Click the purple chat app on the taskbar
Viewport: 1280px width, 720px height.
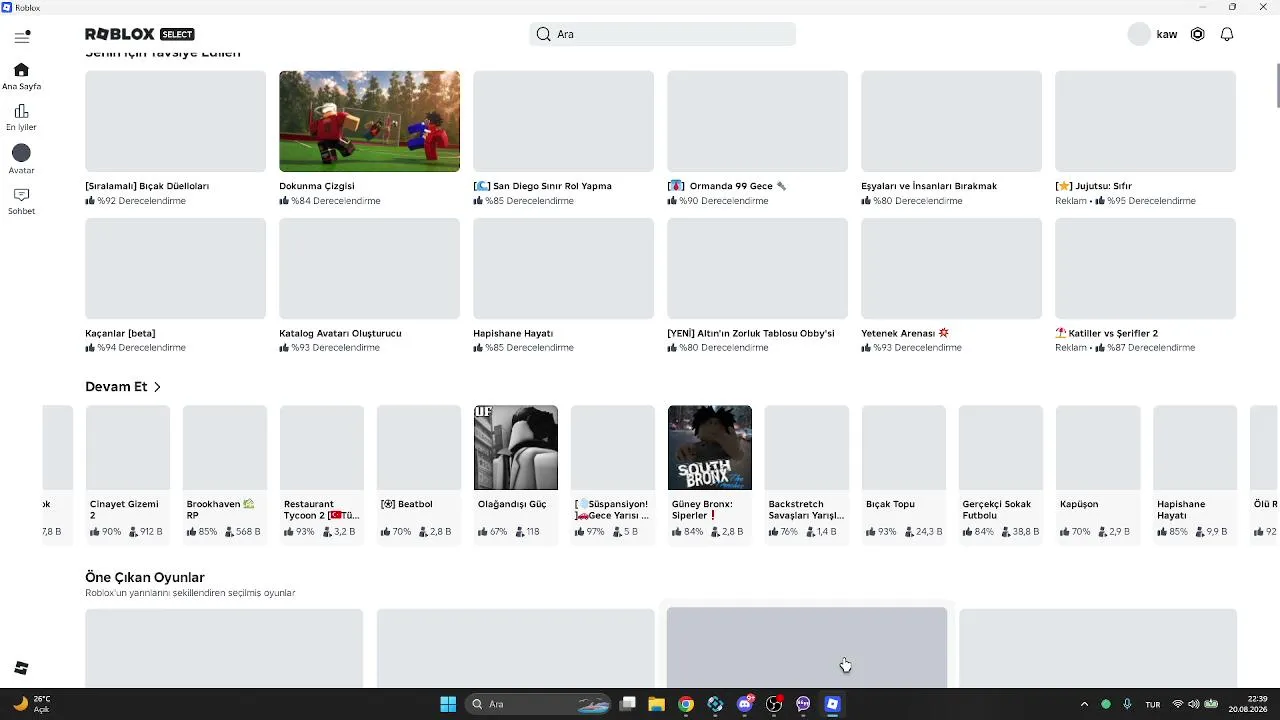click(803, 704)
